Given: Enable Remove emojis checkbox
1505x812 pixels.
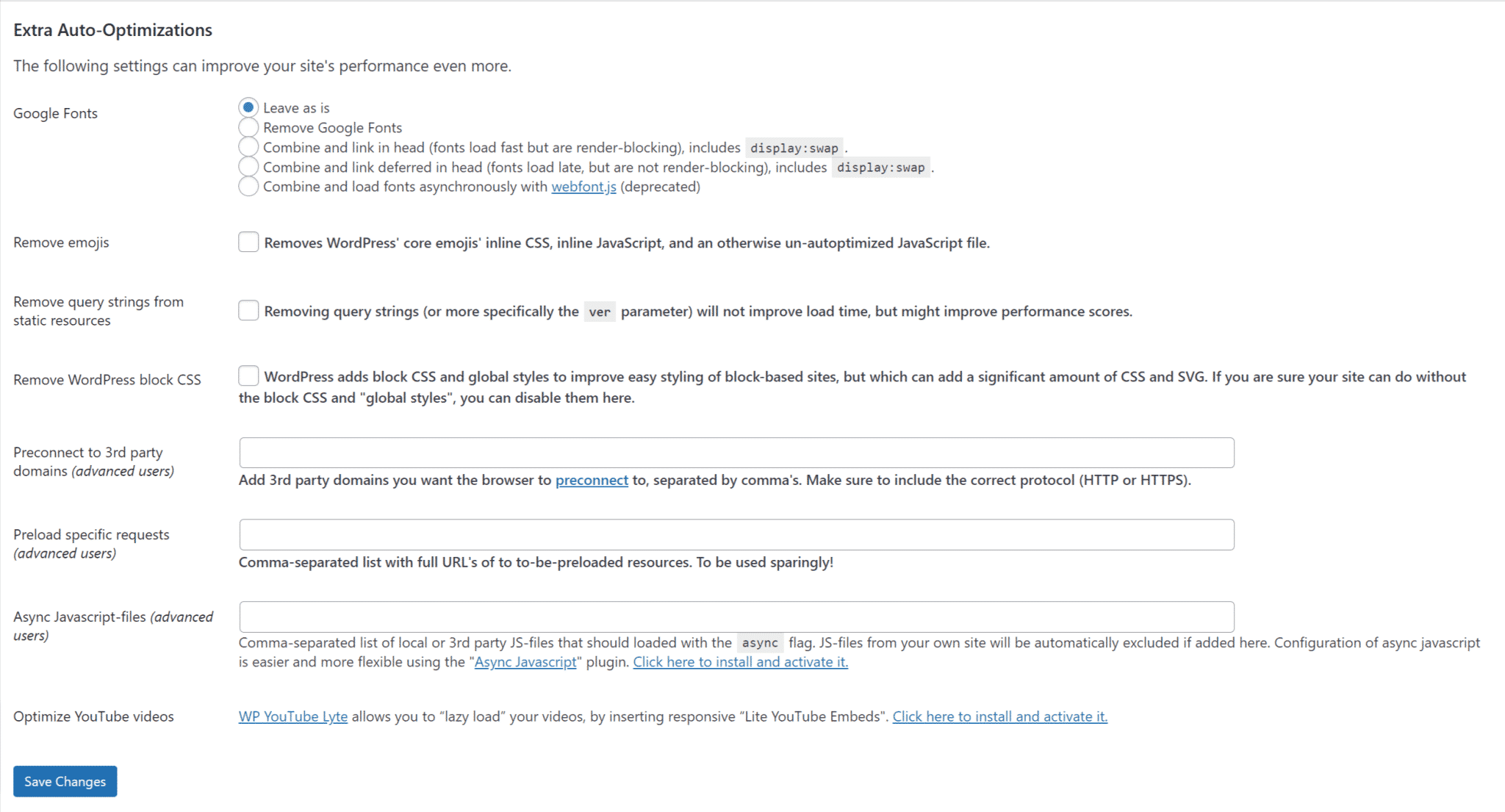Looking at the screenshot, I should [x=247, y=242].
